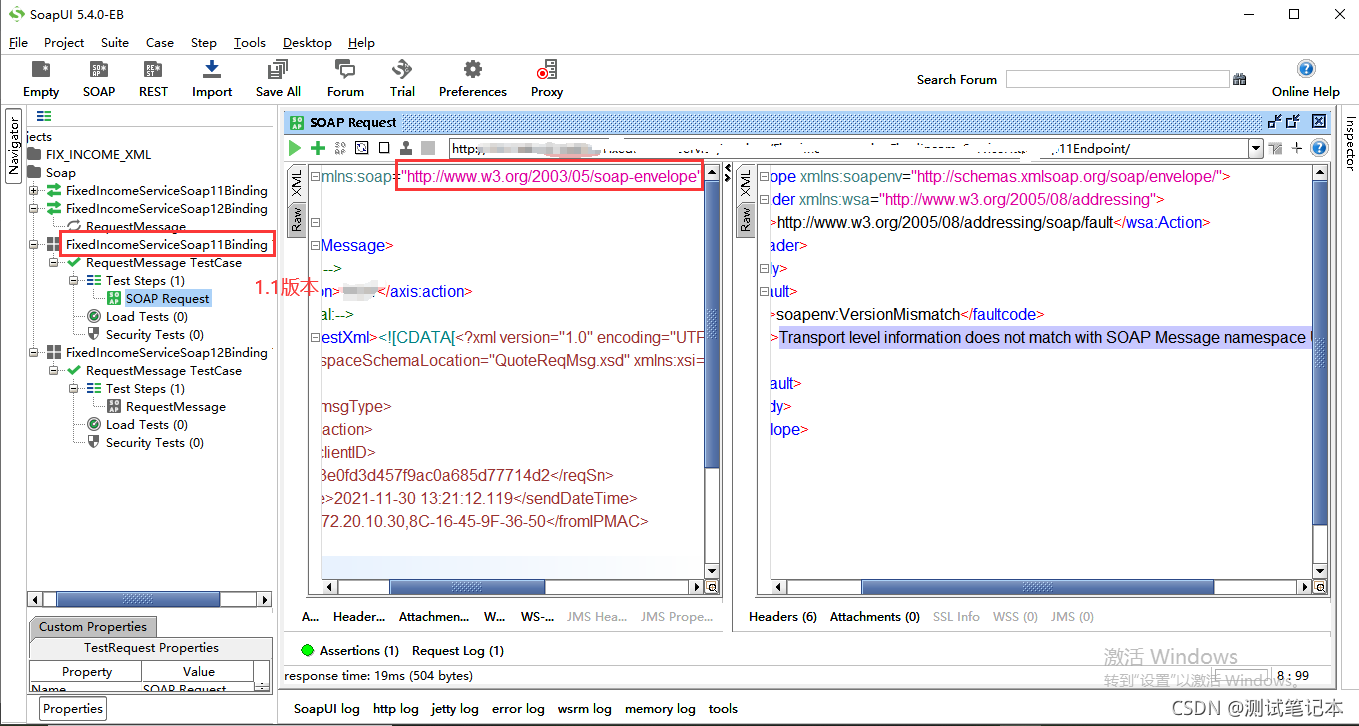Open the error log tab
1359x726 pixels.
[518, 708]
